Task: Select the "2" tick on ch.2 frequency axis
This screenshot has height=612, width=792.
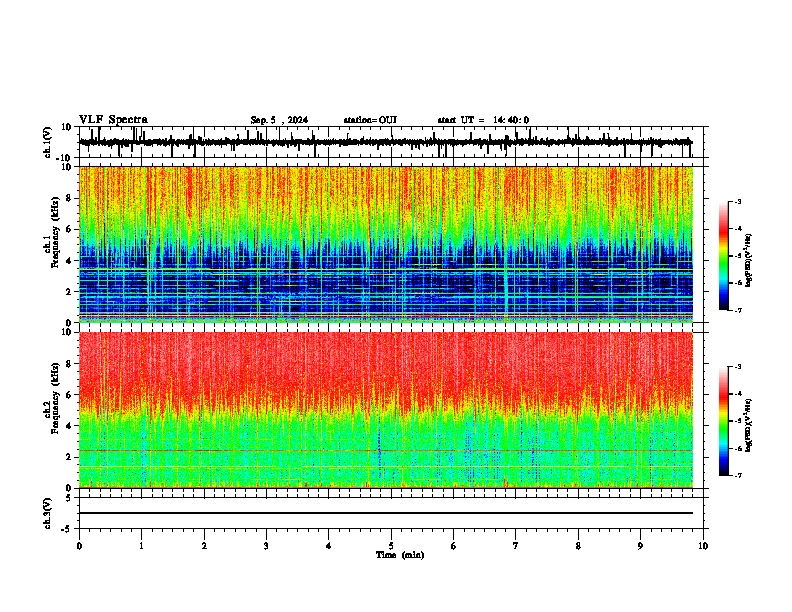Action: [x=69, y=457]
